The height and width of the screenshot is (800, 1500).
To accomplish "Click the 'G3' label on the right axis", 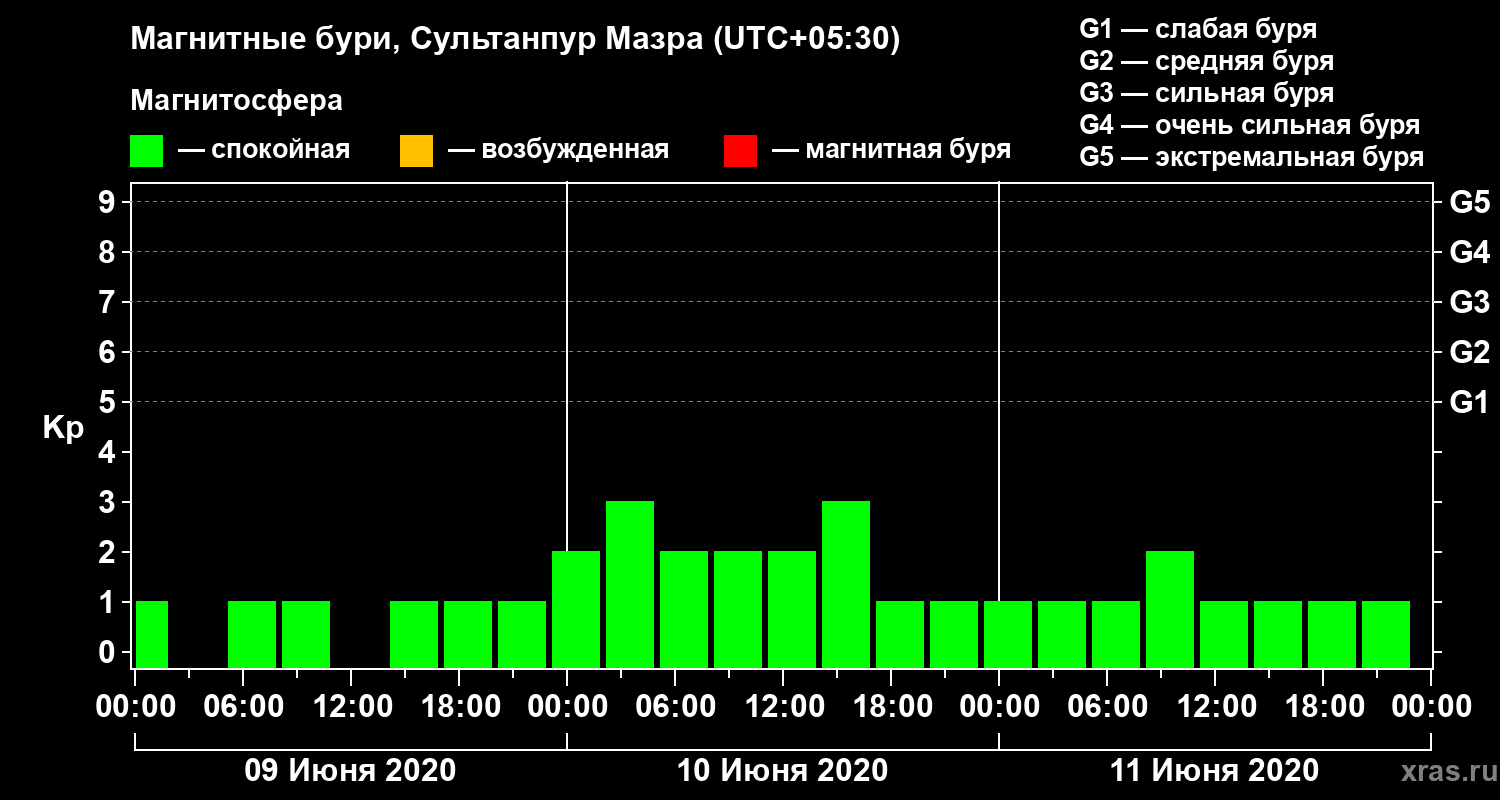I will (1470, 302).
